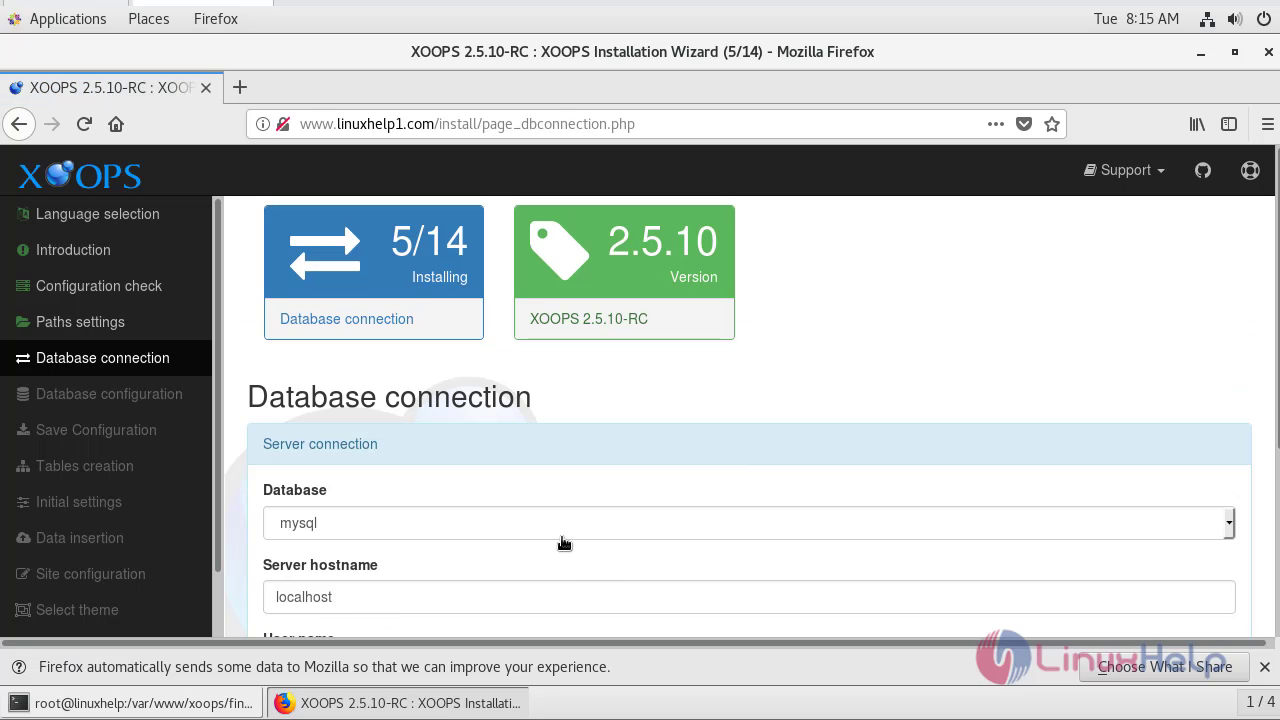This screenshot has height=720, width=1280.
Task: Bookmark this page with star icon
Action: click(1052, 124)
